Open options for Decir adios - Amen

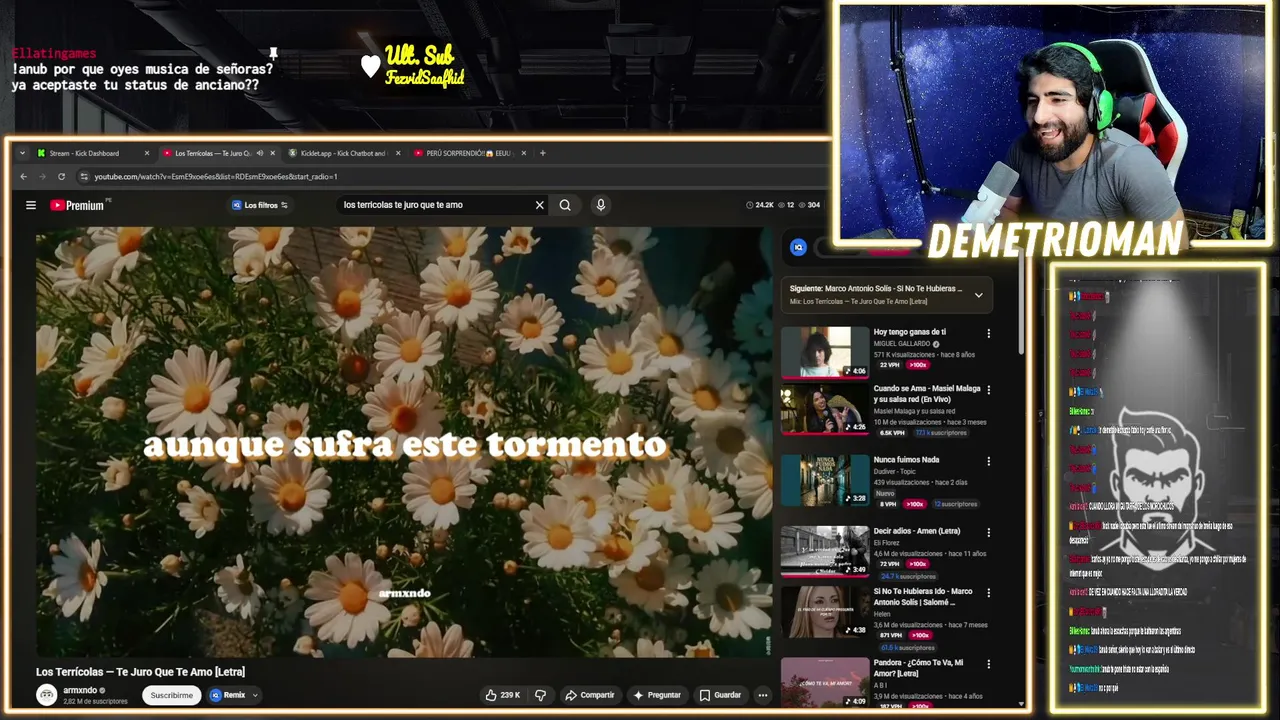coord(989,532)
